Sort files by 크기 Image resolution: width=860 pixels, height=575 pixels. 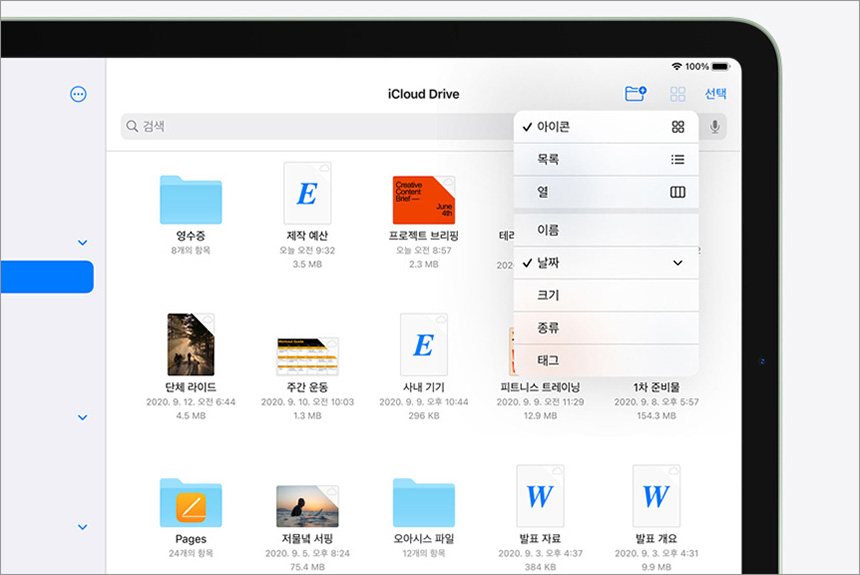(606, 295)
